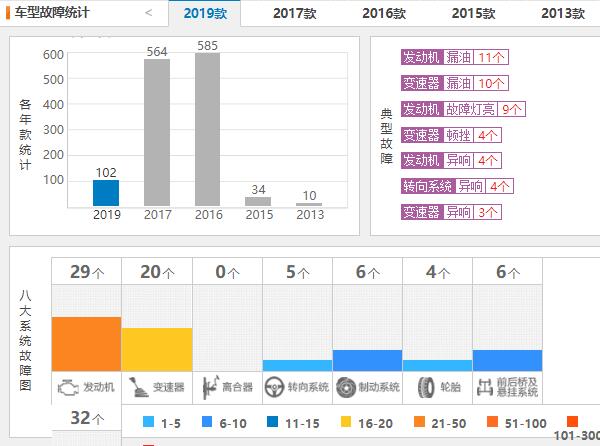Click the 4个 tire count header
This screenshot has height=446, width=600.
[438, 272]
